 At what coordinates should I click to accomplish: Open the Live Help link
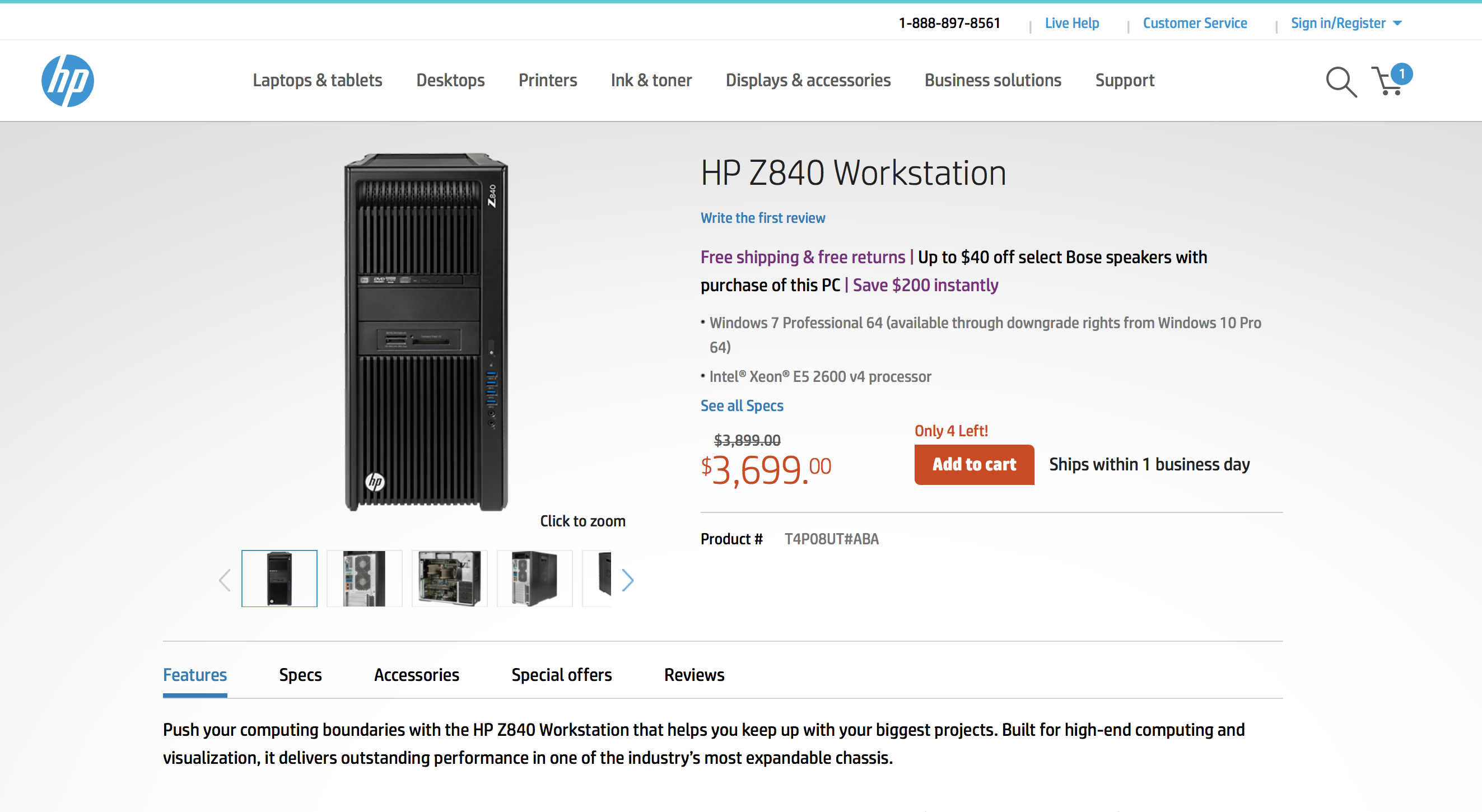tap(1071, 23)
